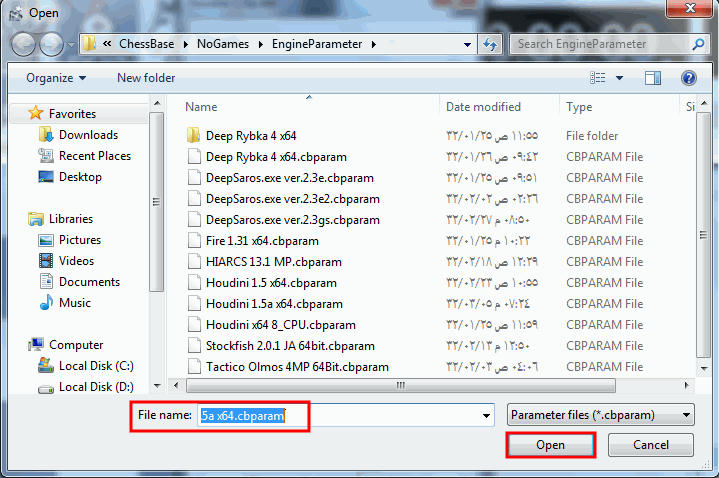
Task: Select Fire 1.31 x64.cbparam
Action: (262, 241)
